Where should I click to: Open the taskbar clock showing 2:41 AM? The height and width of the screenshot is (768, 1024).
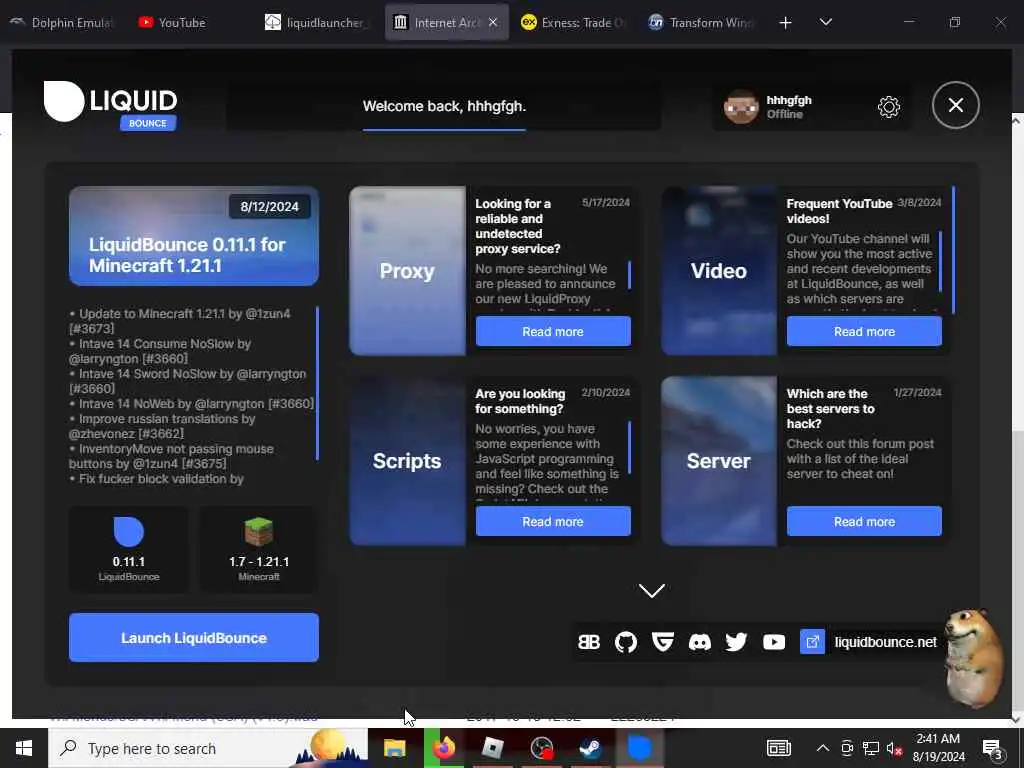938,748
